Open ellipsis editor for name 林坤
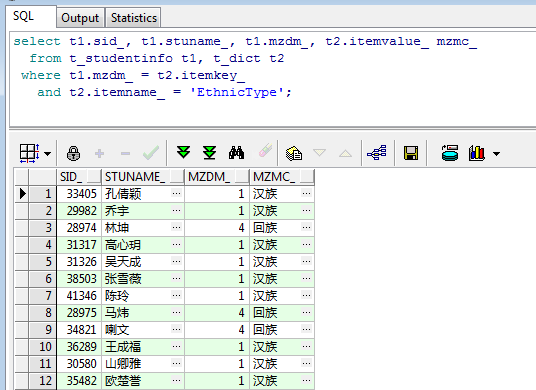The height and width of the screenshot is (390, 536). [176, 227]
